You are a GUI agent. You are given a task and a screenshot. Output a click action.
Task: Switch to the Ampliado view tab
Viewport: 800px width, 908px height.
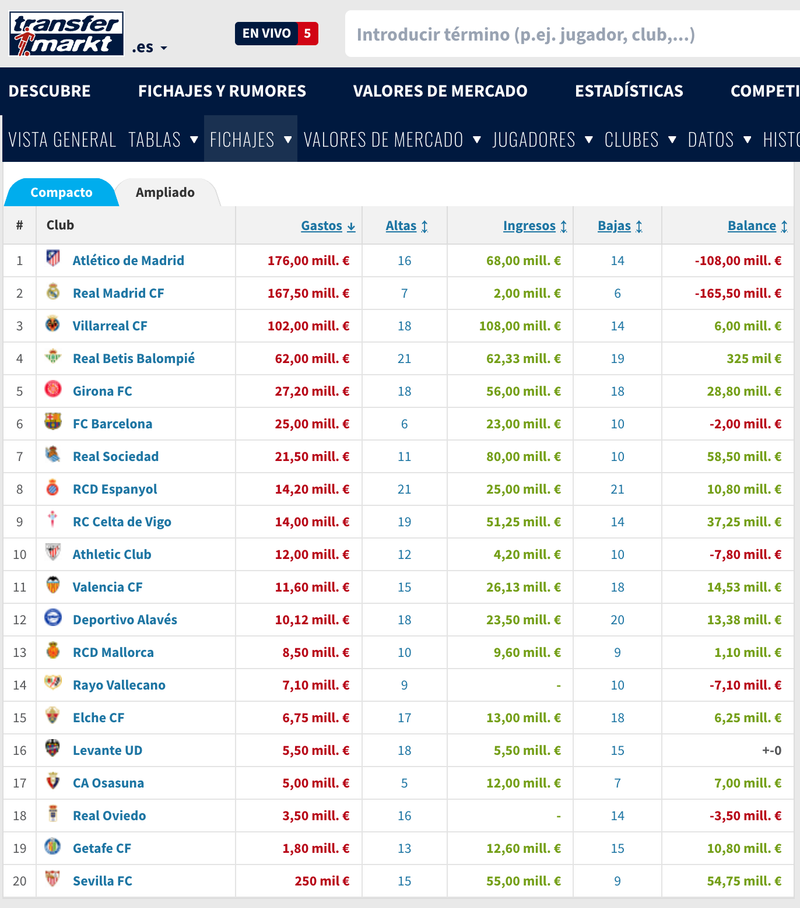165,192
